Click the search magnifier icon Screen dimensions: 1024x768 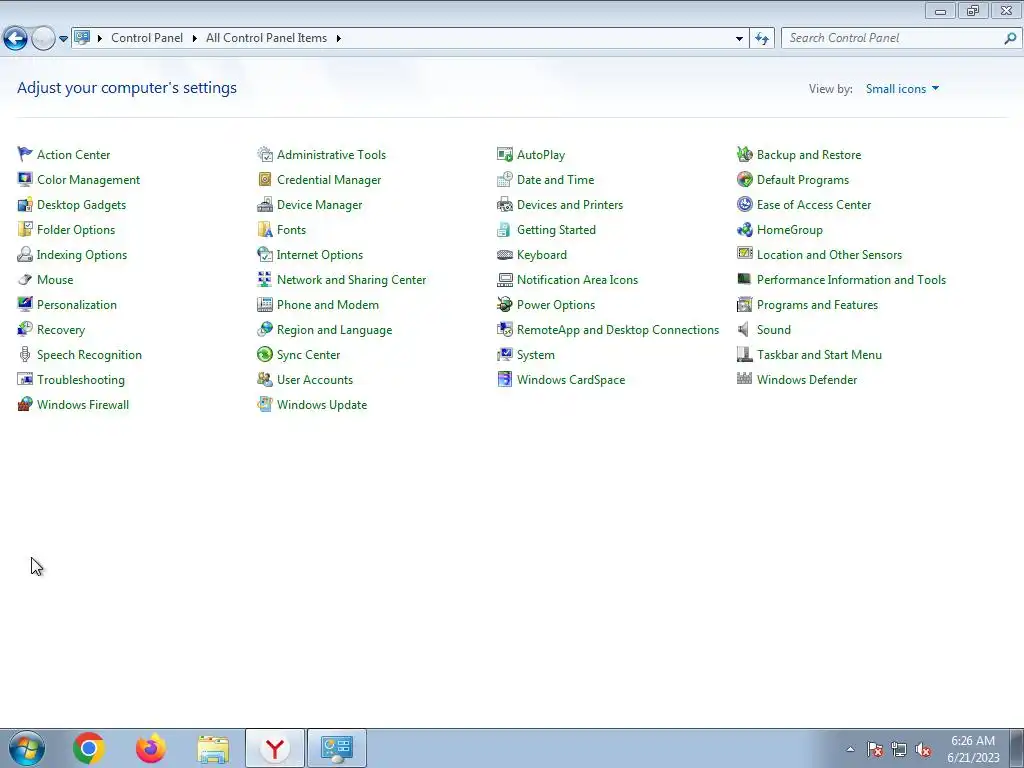coord(1010,38)
